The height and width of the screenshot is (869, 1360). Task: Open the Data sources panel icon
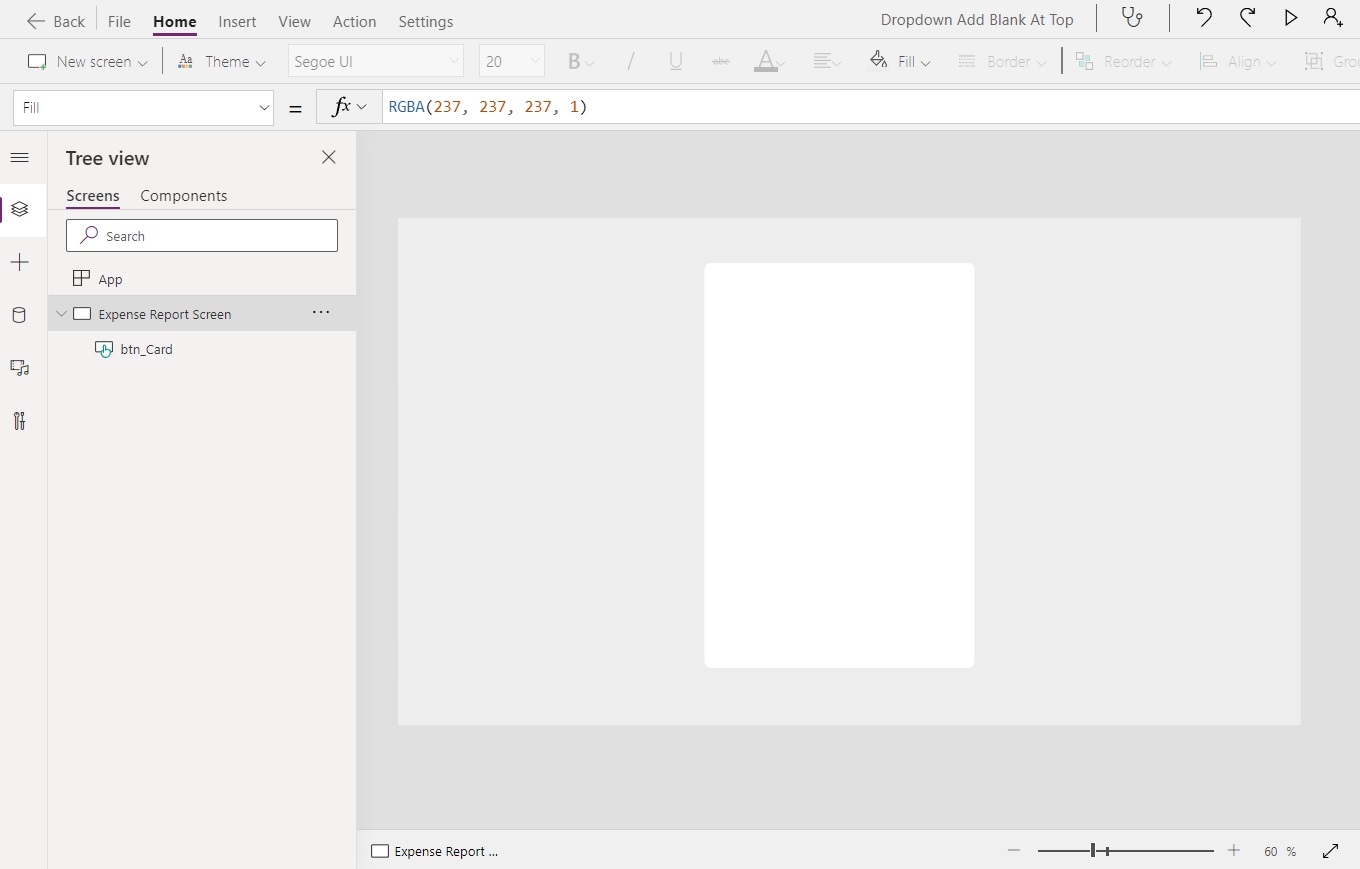click(20, 316)
